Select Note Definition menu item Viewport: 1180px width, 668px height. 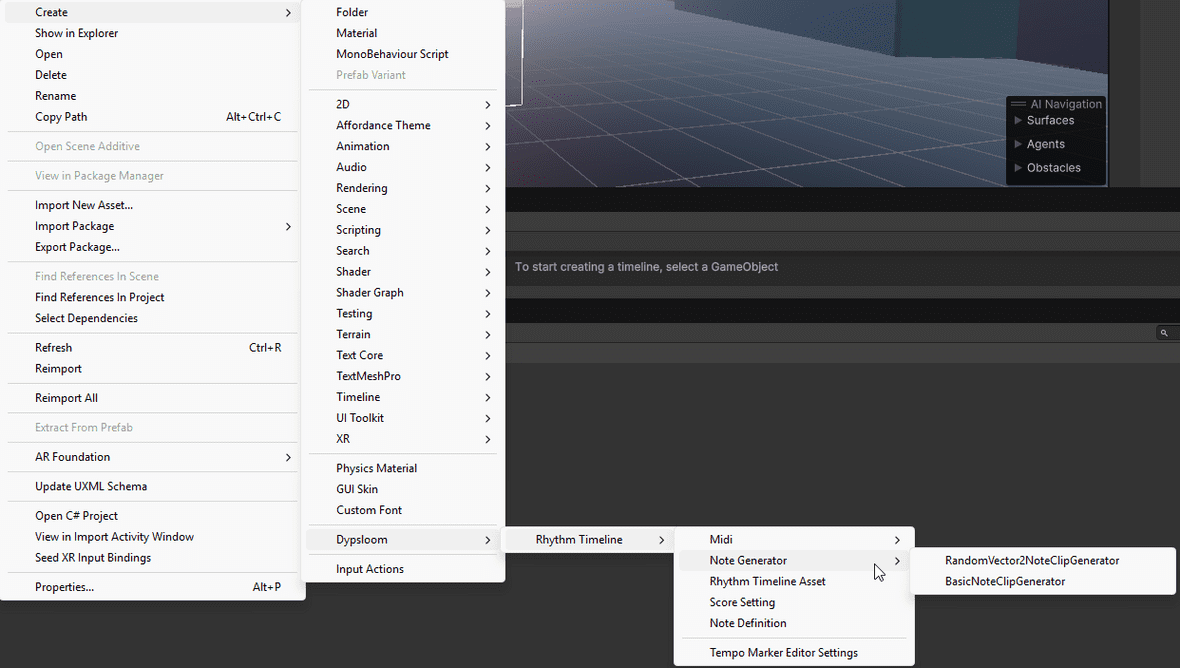click(747, 624)
